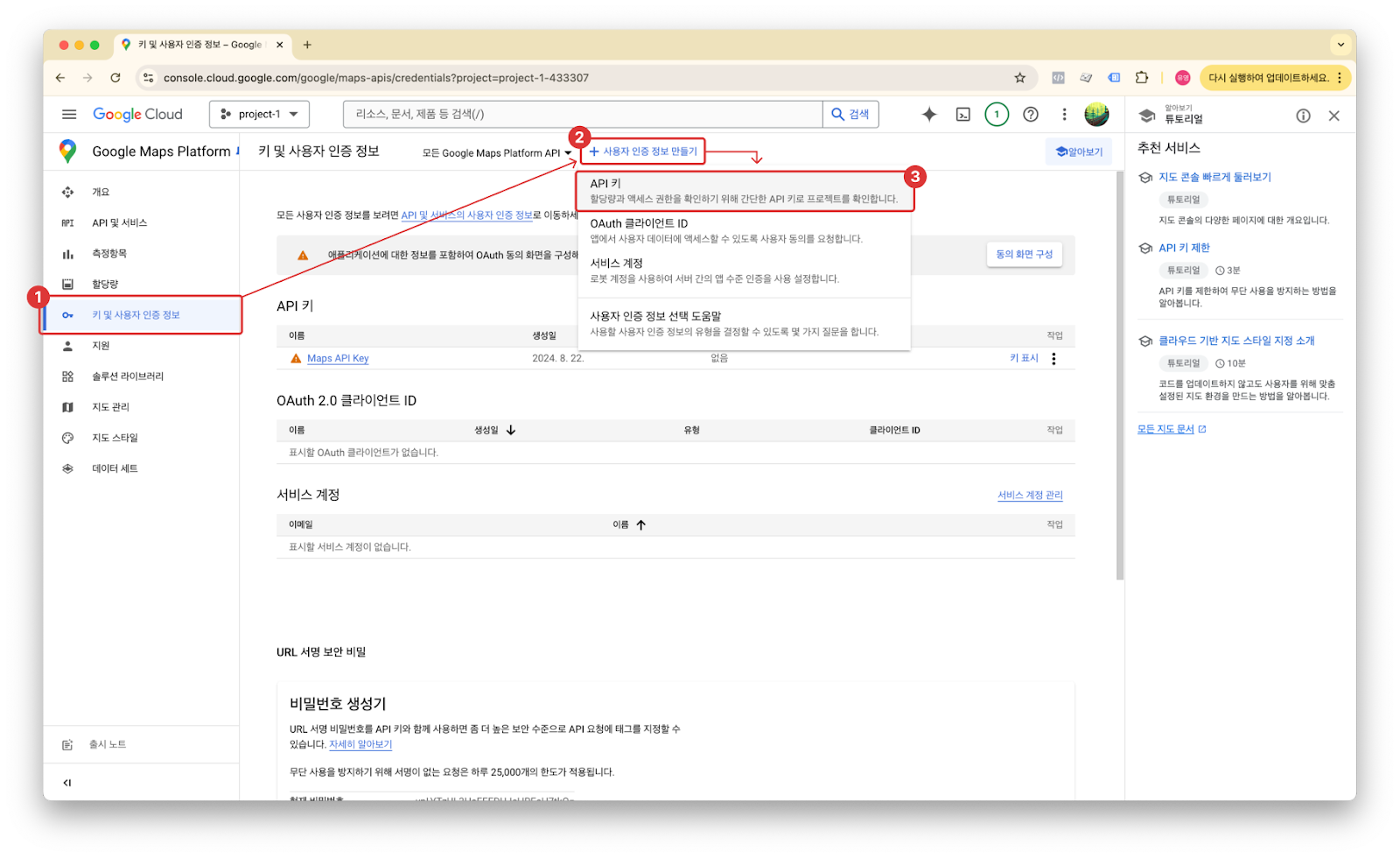Expand the tab list chevron in title bar

1340,44
